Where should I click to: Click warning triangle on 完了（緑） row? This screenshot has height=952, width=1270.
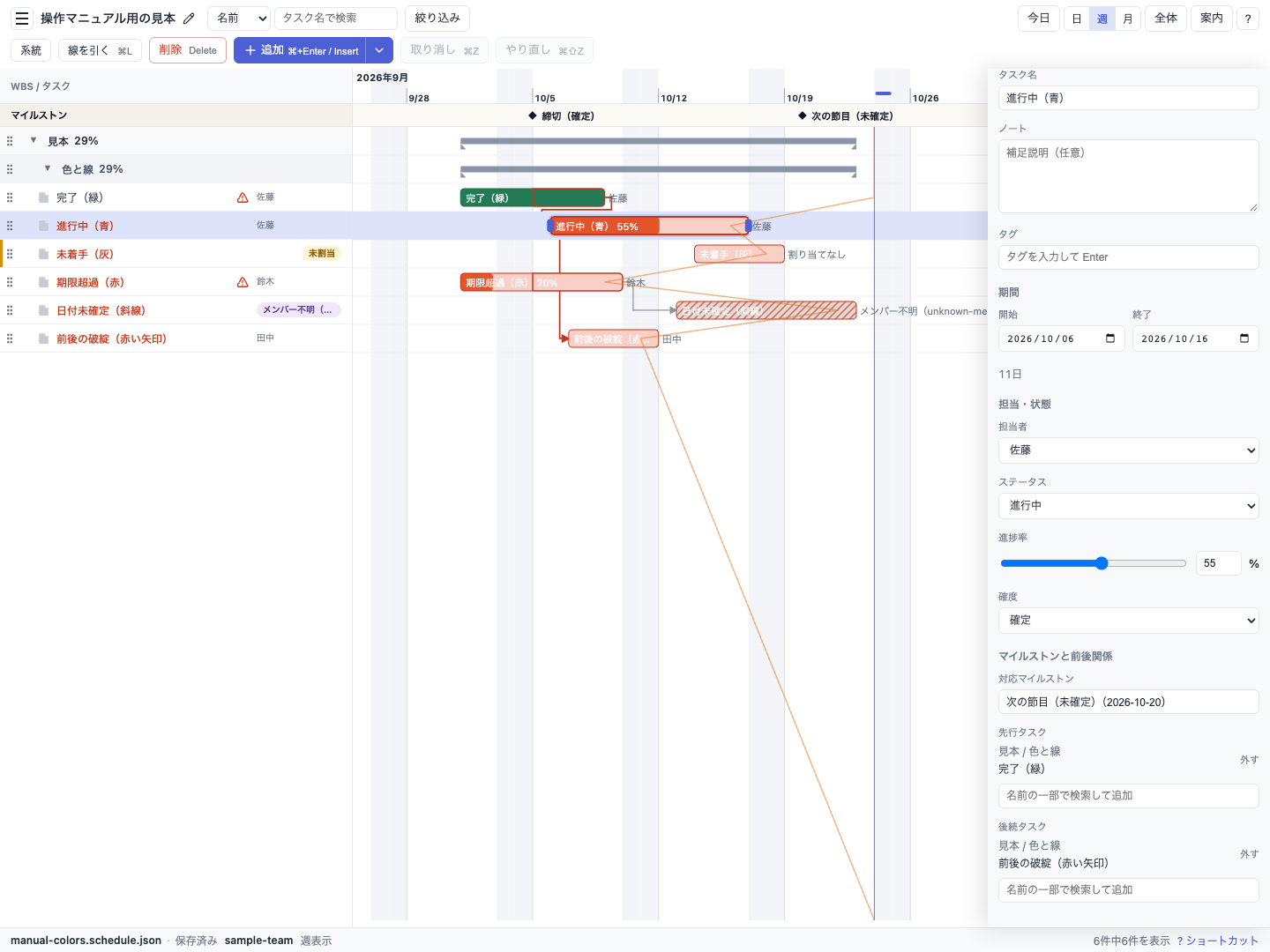click(x=243, y=197)
